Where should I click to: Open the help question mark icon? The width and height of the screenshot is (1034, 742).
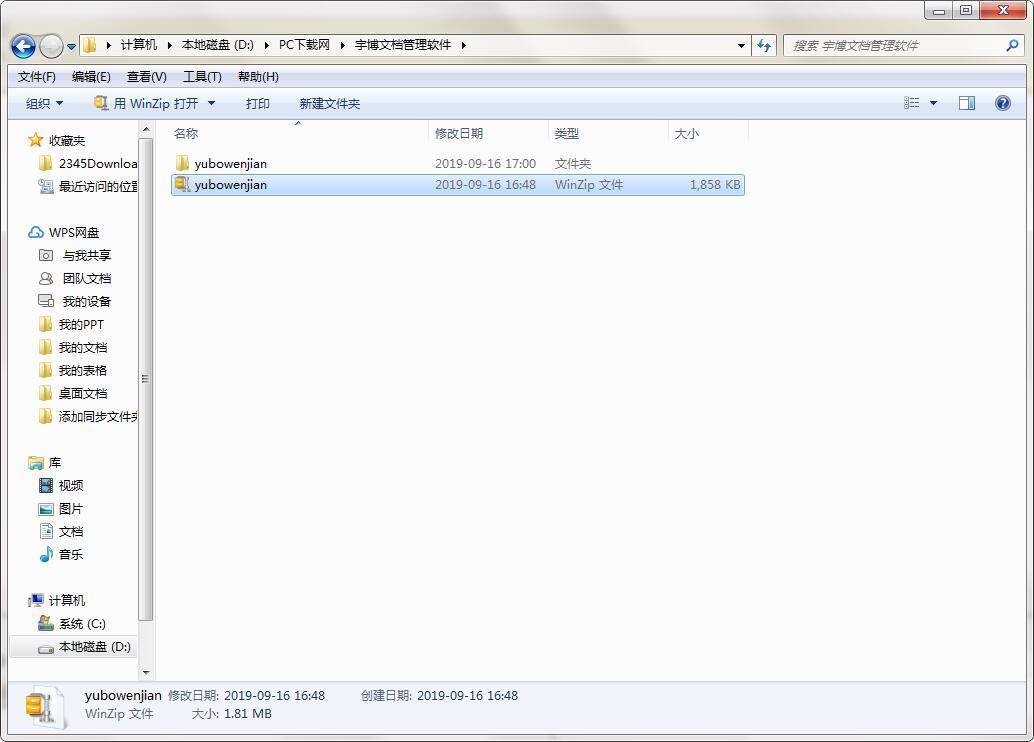tap(1002, 103)
